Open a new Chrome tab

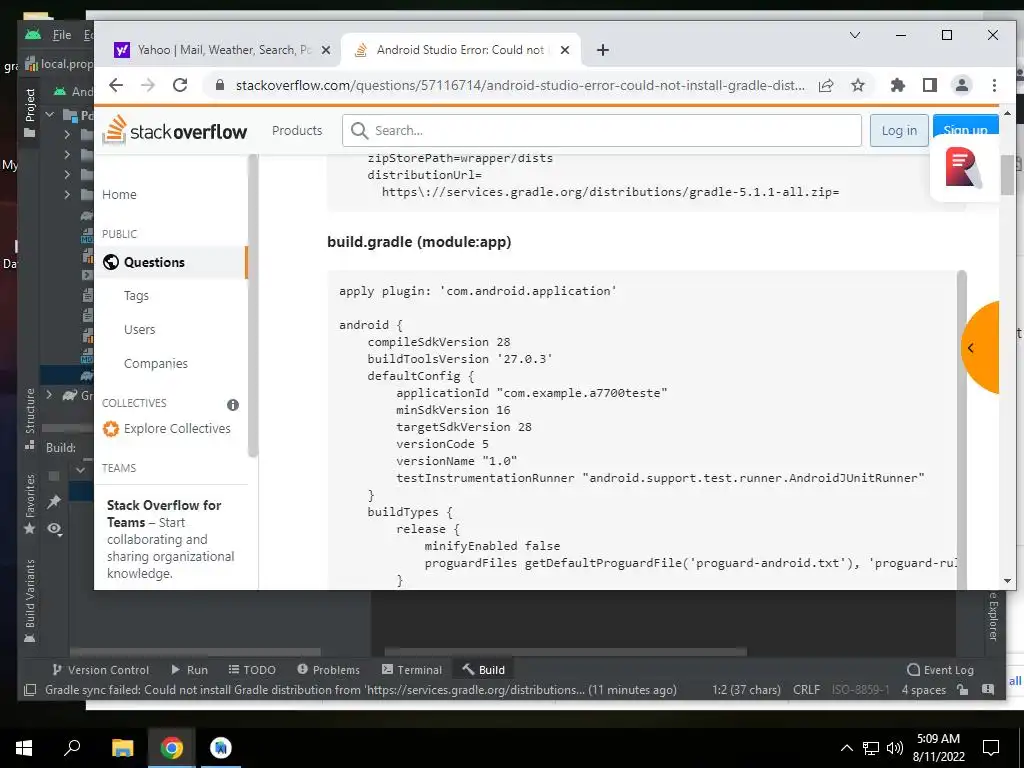coord(603,50)
